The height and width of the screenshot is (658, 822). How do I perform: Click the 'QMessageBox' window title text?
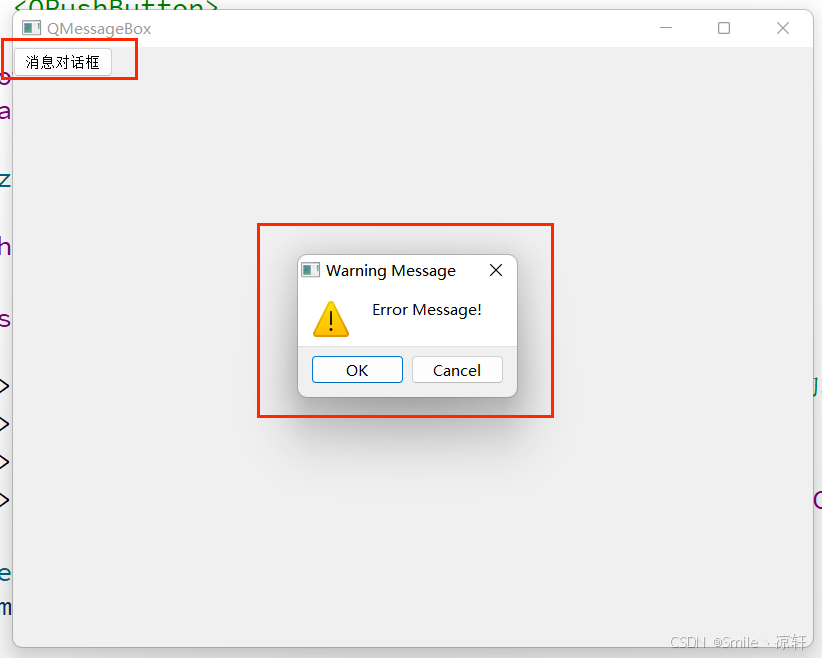(99, 29)
